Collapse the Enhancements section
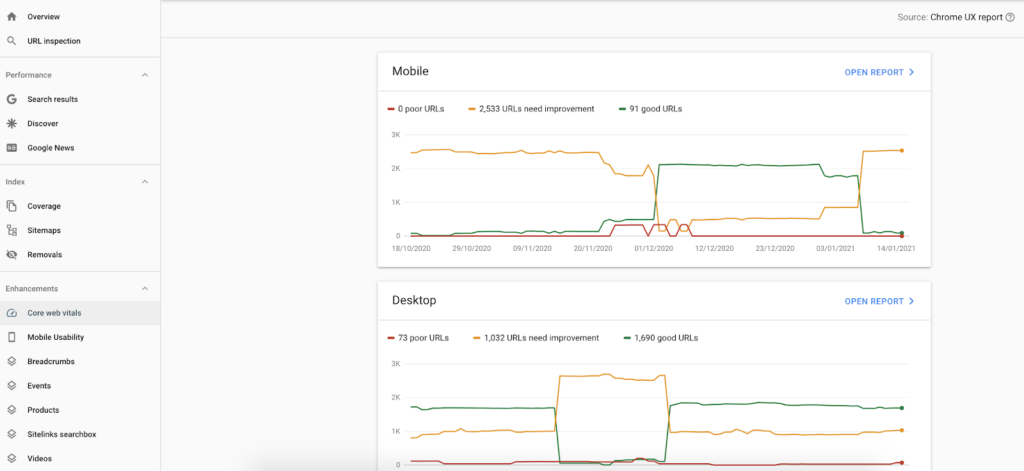1024x471 pixels. (x=145, y=289)
